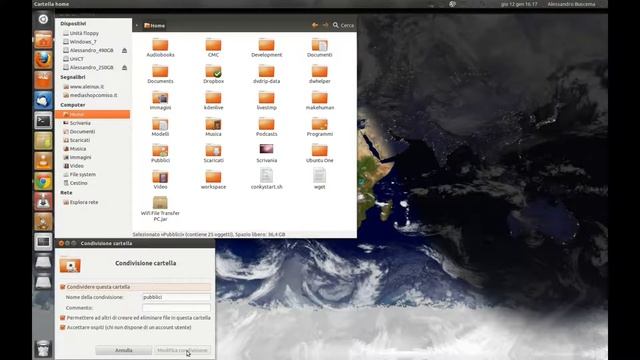640x360 pixels.
Task: Open the CMC folder
Action: pos(213,48)
